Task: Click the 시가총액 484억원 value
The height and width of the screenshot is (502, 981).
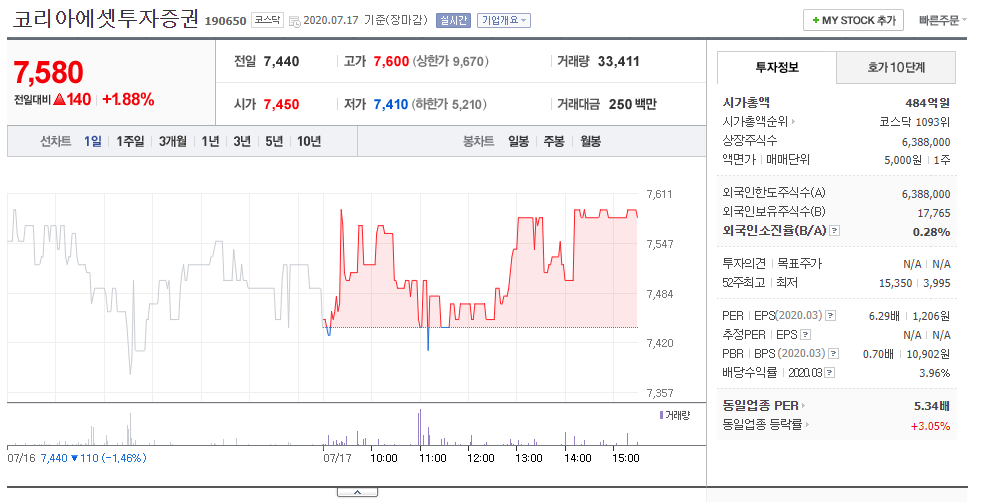Action: point(928,103)
